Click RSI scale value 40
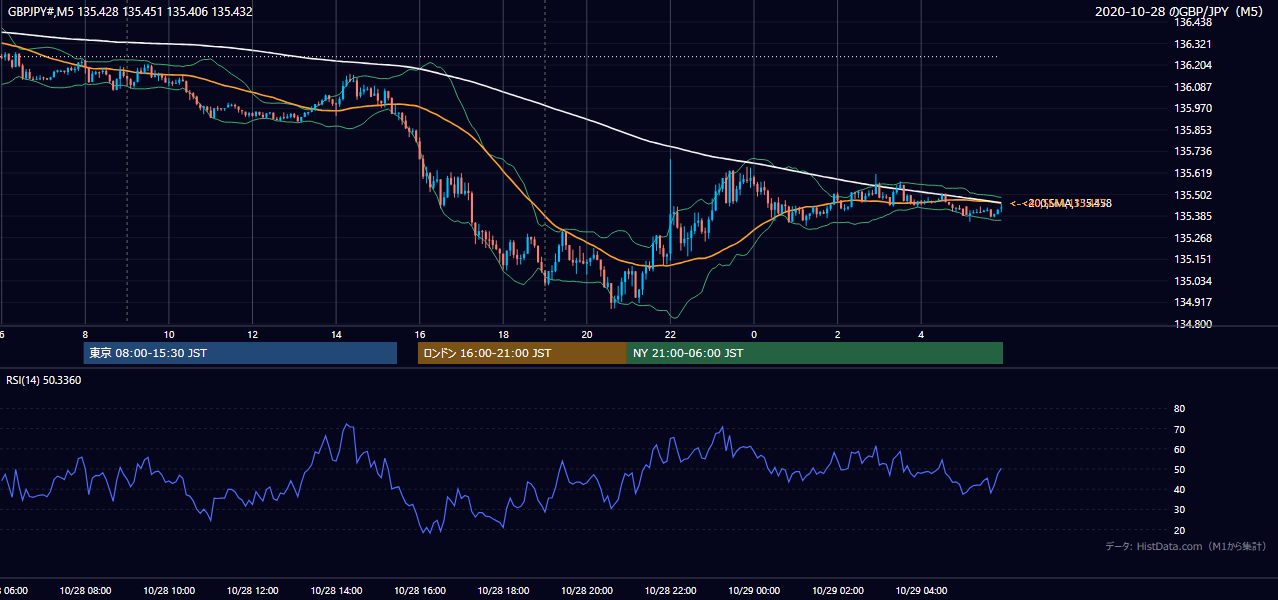This screenshot has width=1278, height=600. pos(1179,489)
